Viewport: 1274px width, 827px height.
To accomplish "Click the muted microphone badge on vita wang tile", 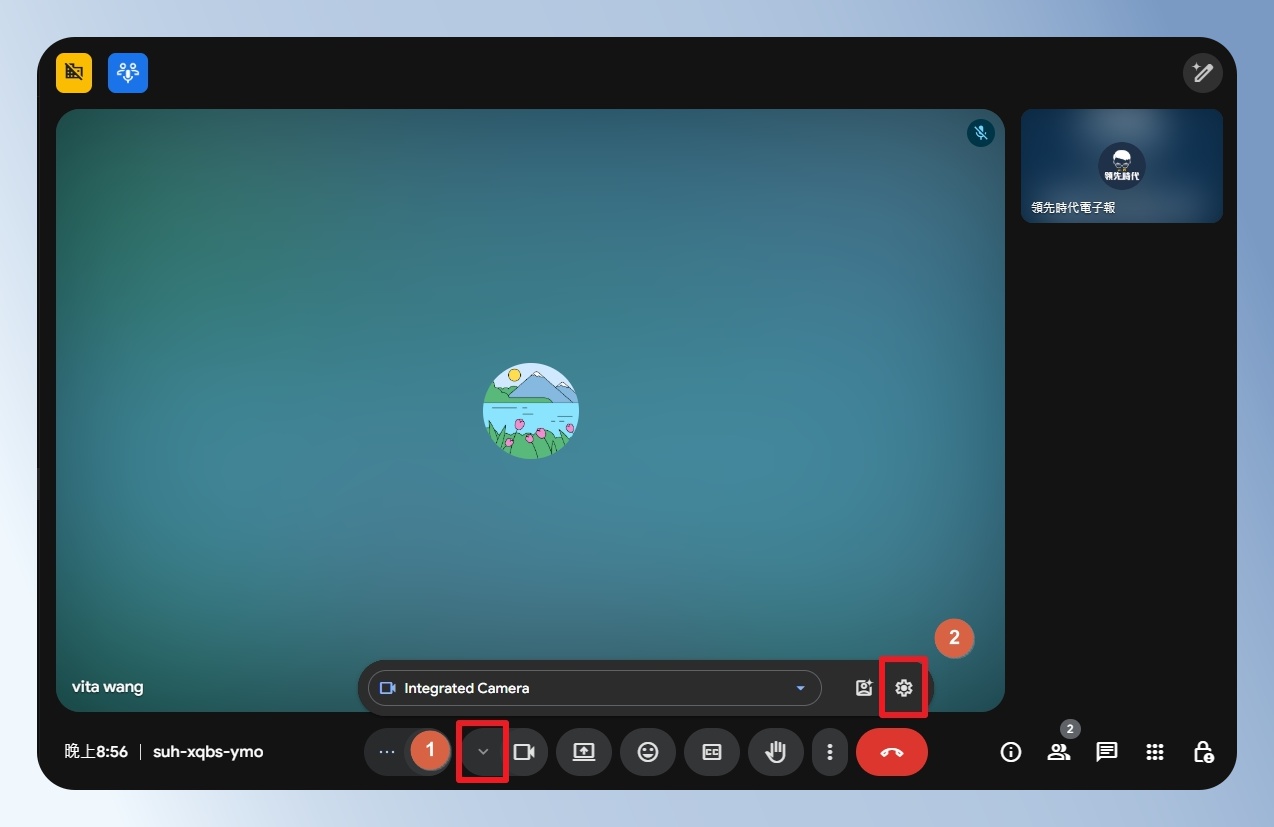I will pyautogui.click(x=981, y=133).
